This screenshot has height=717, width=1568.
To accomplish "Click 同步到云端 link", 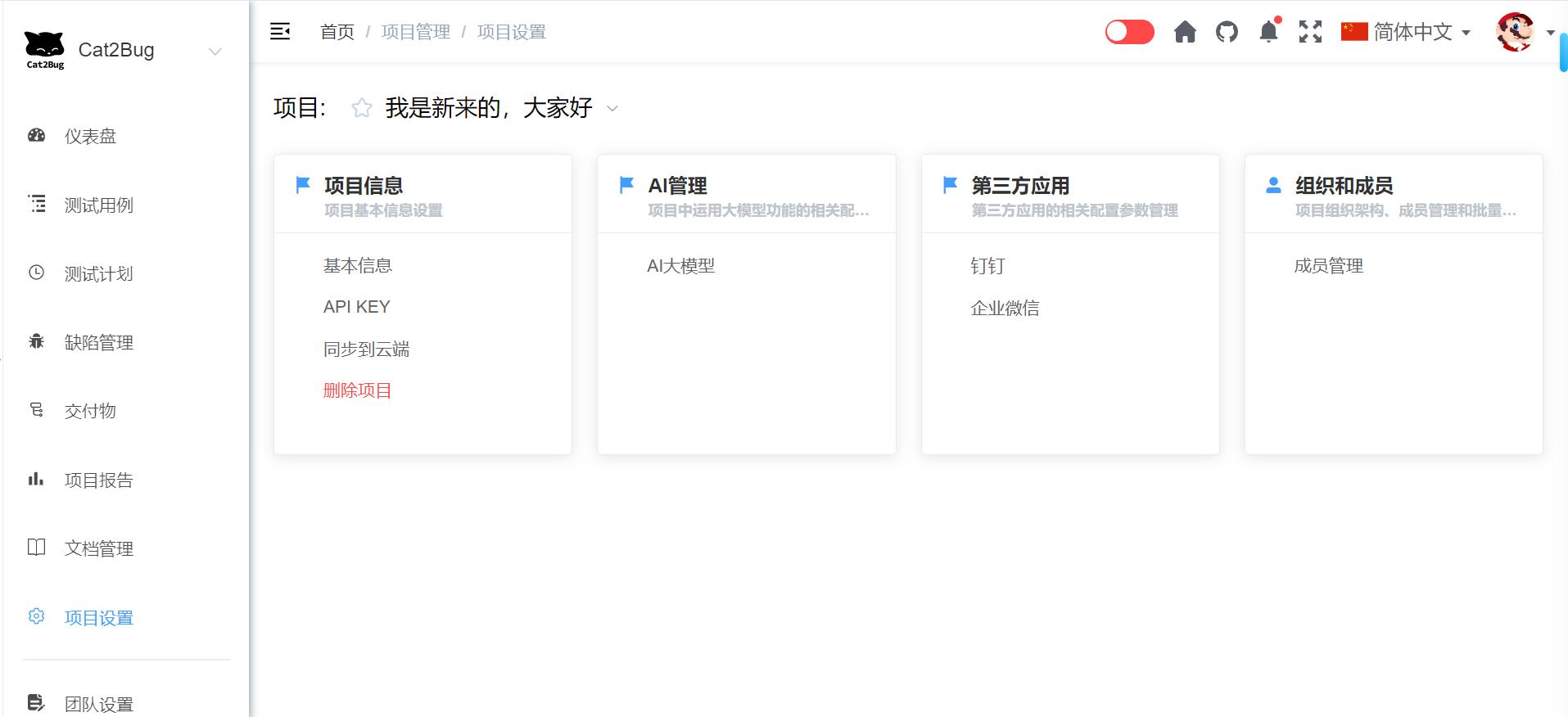I will [366, 349].
